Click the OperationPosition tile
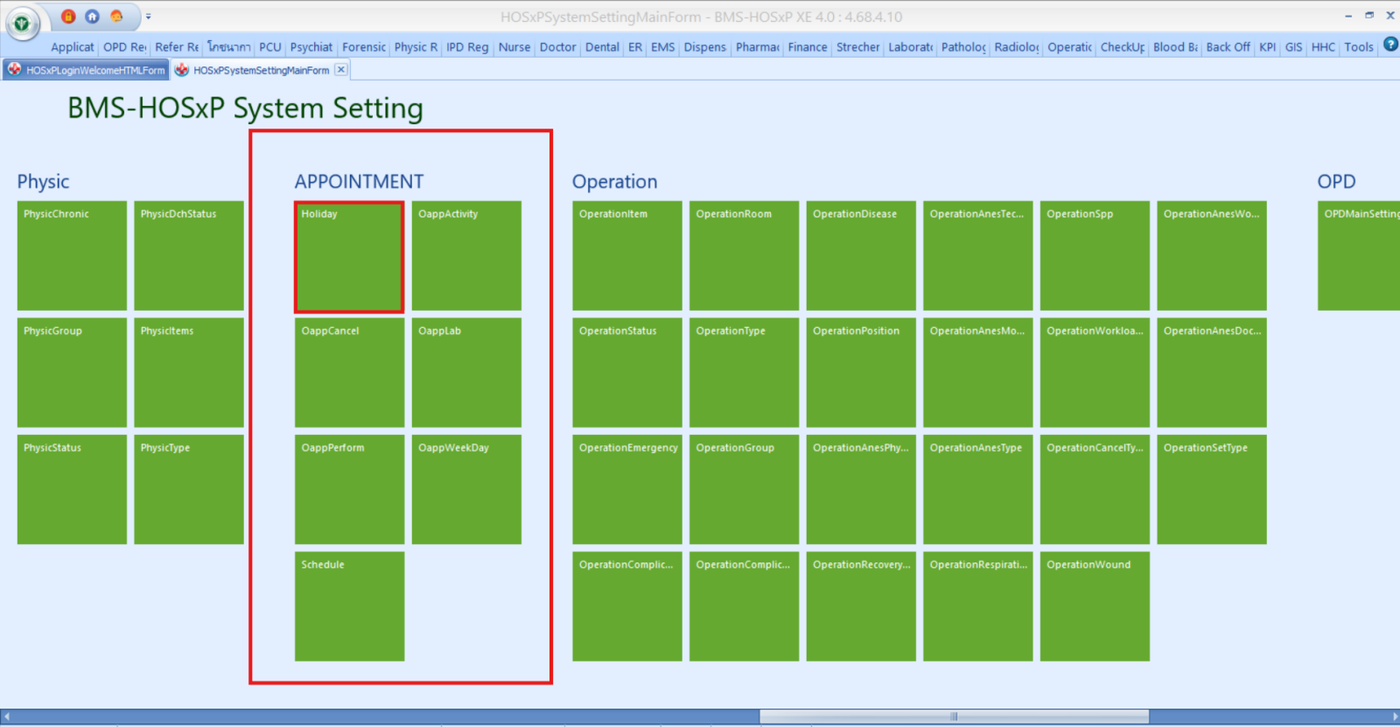Viewport: 1400px width, 727px height. (x=861, y=373)
